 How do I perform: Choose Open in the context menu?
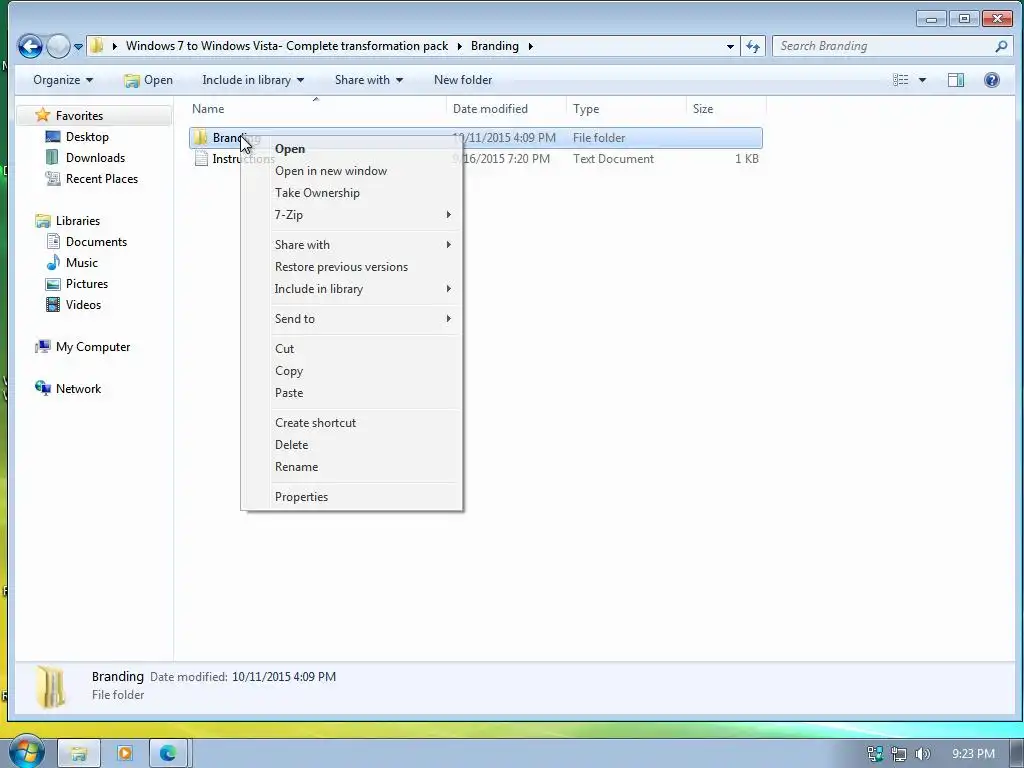coord(352,149)
